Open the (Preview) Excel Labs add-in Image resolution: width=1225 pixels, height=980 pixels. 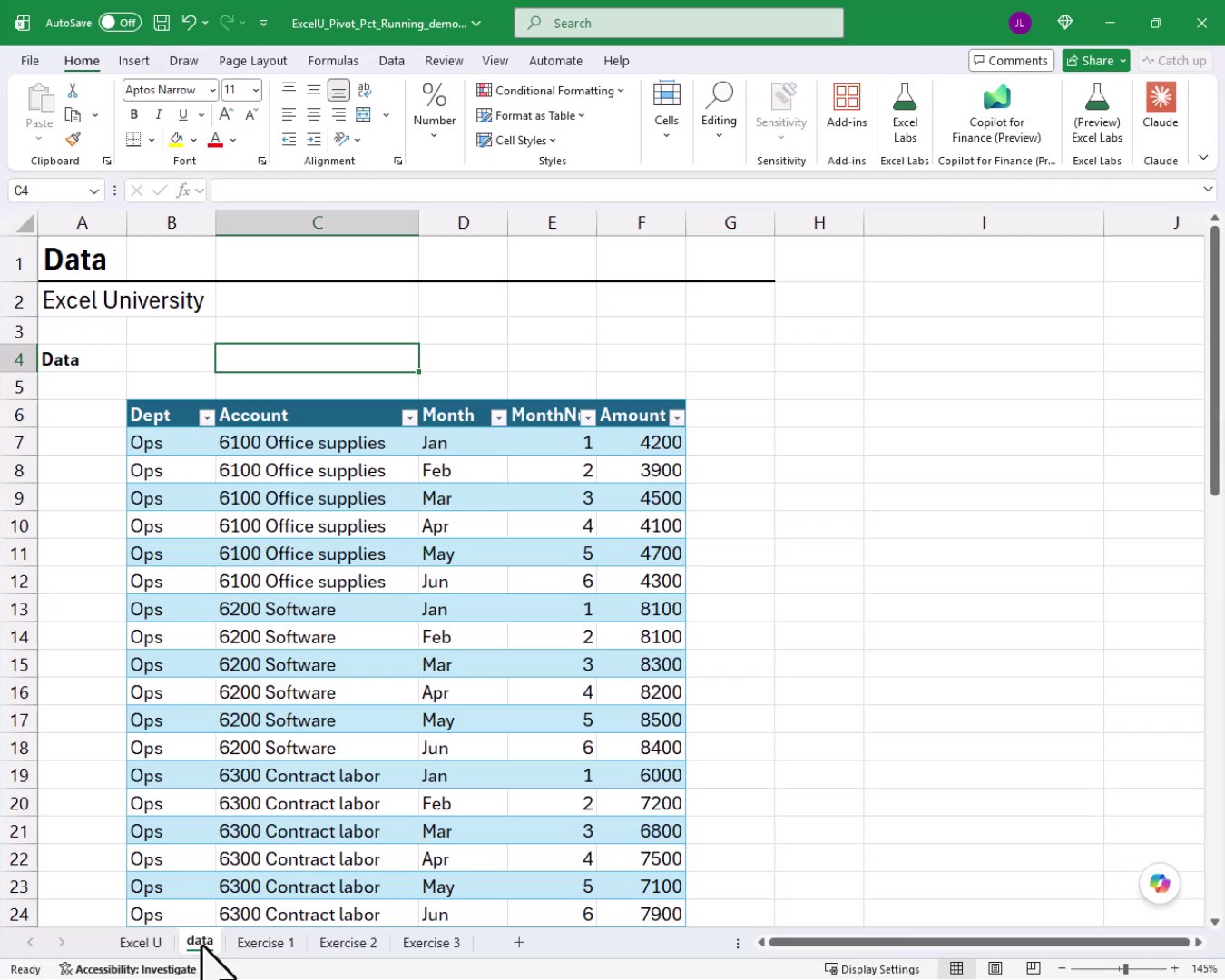1097,113
